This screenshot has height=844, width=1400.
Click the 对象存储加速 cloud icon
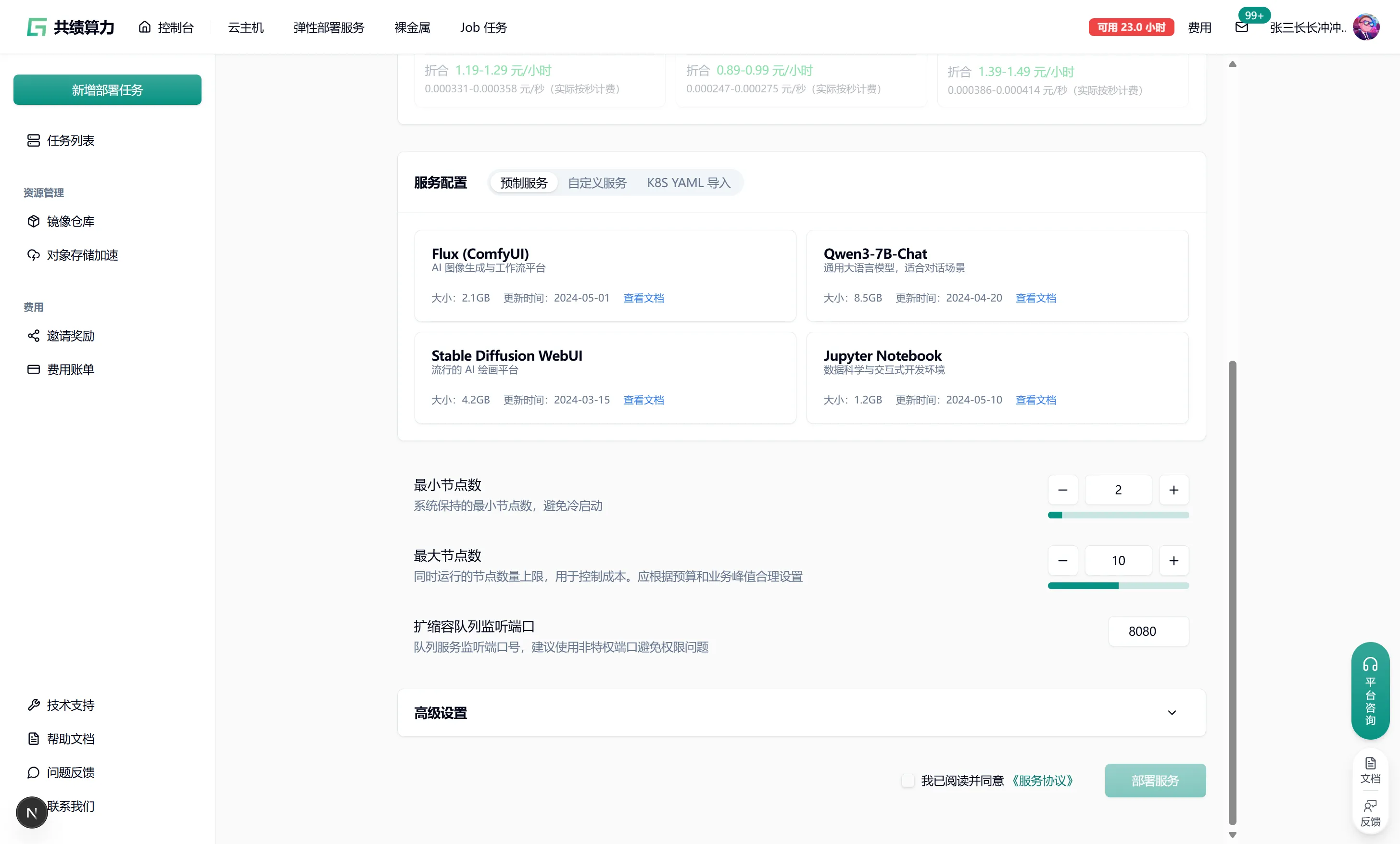coord(34,255)
